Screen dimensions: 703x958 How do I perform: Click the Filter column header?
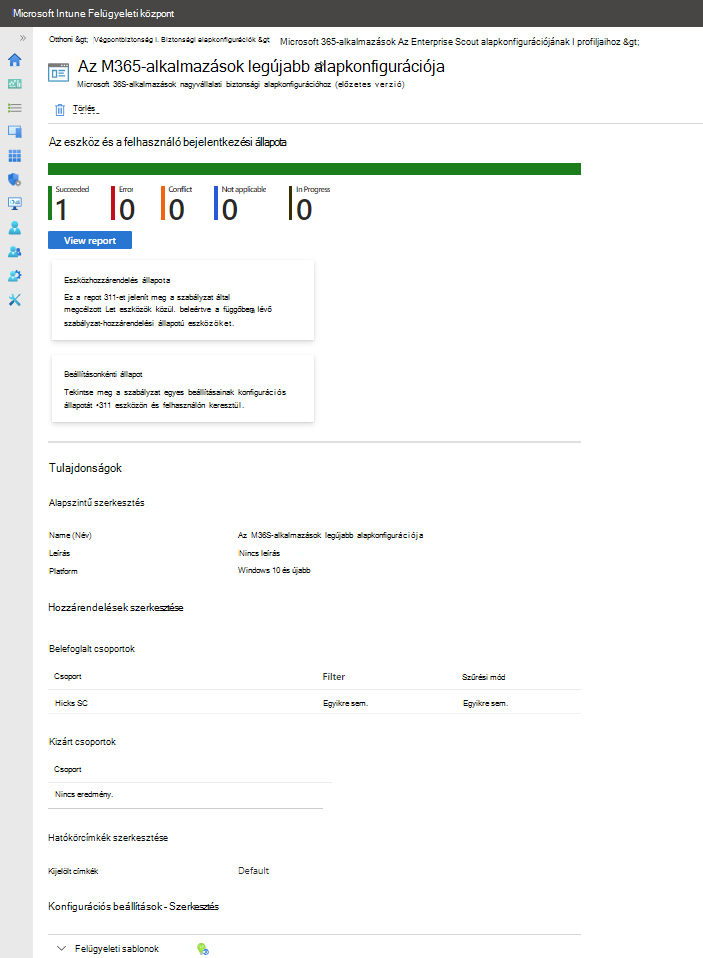[x=333, y=676]
